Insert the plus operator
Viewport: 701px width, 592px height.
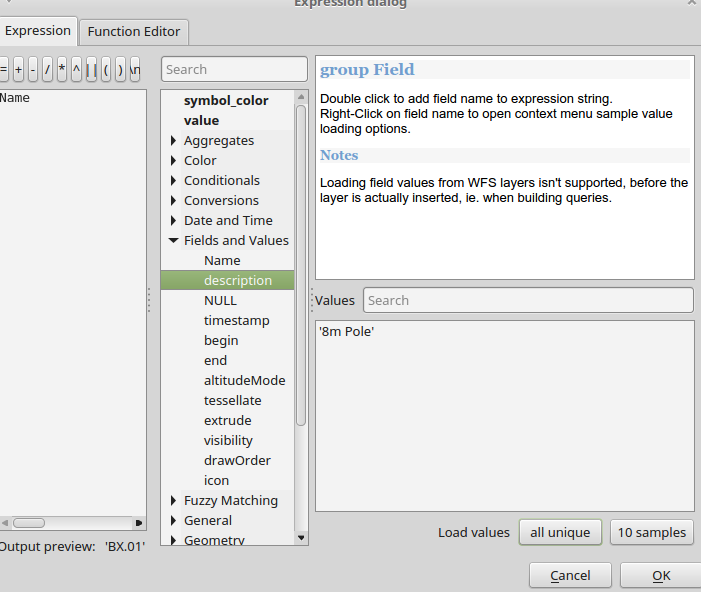(18, 69)
